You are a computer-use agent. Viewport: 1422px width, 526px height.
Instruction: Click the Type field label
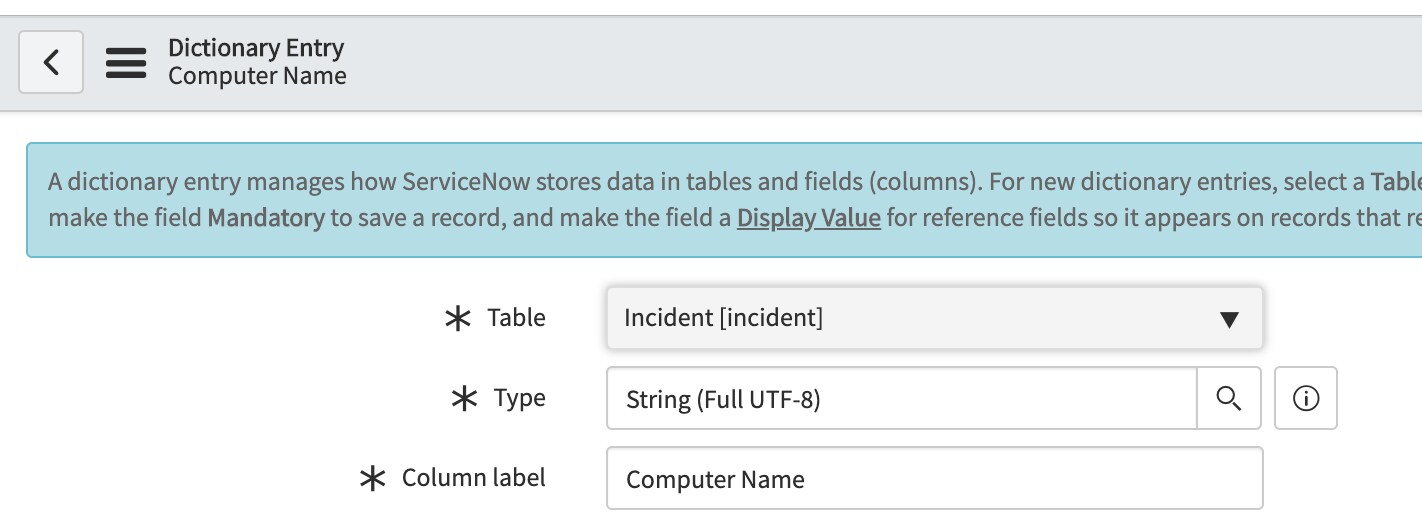point(519,398)
